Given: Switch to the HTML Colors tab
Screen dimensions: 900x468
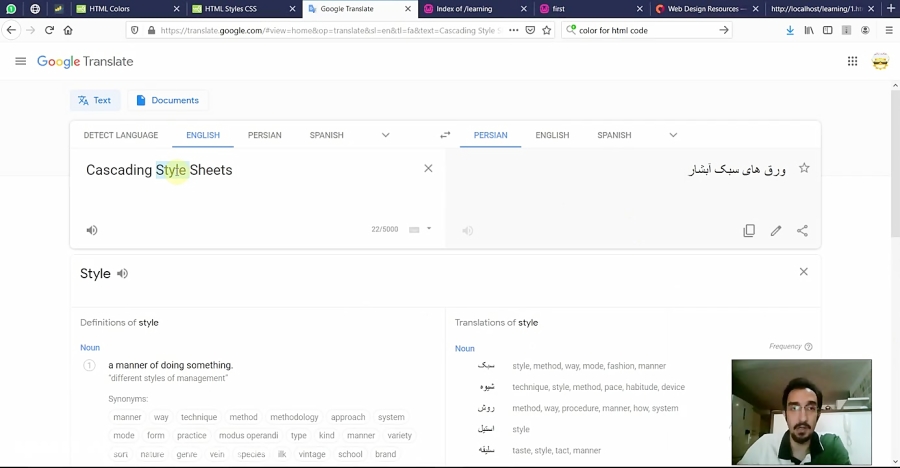Looking at the screenshot, I should coord(128,9).
